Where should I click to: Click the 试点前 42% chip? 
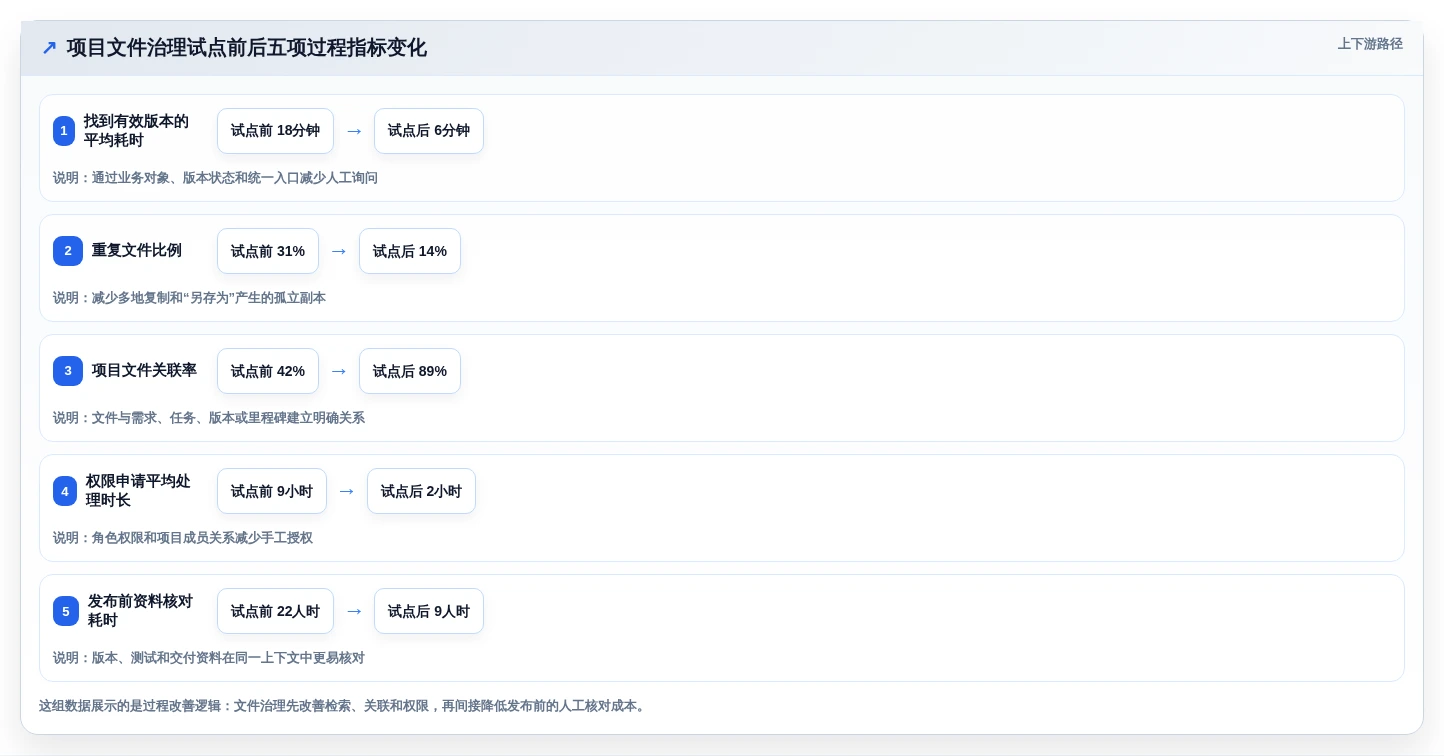click(x=268, y=371)
